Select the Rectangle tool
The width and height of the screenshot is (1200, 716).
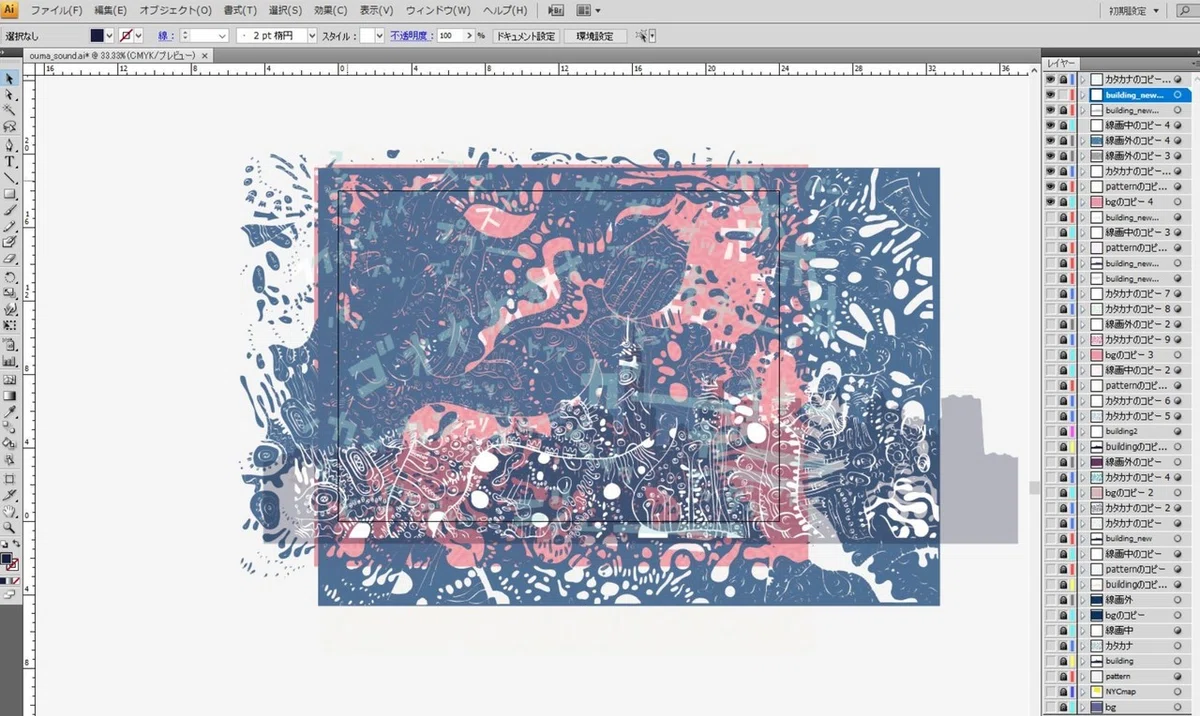pos(10,194)
